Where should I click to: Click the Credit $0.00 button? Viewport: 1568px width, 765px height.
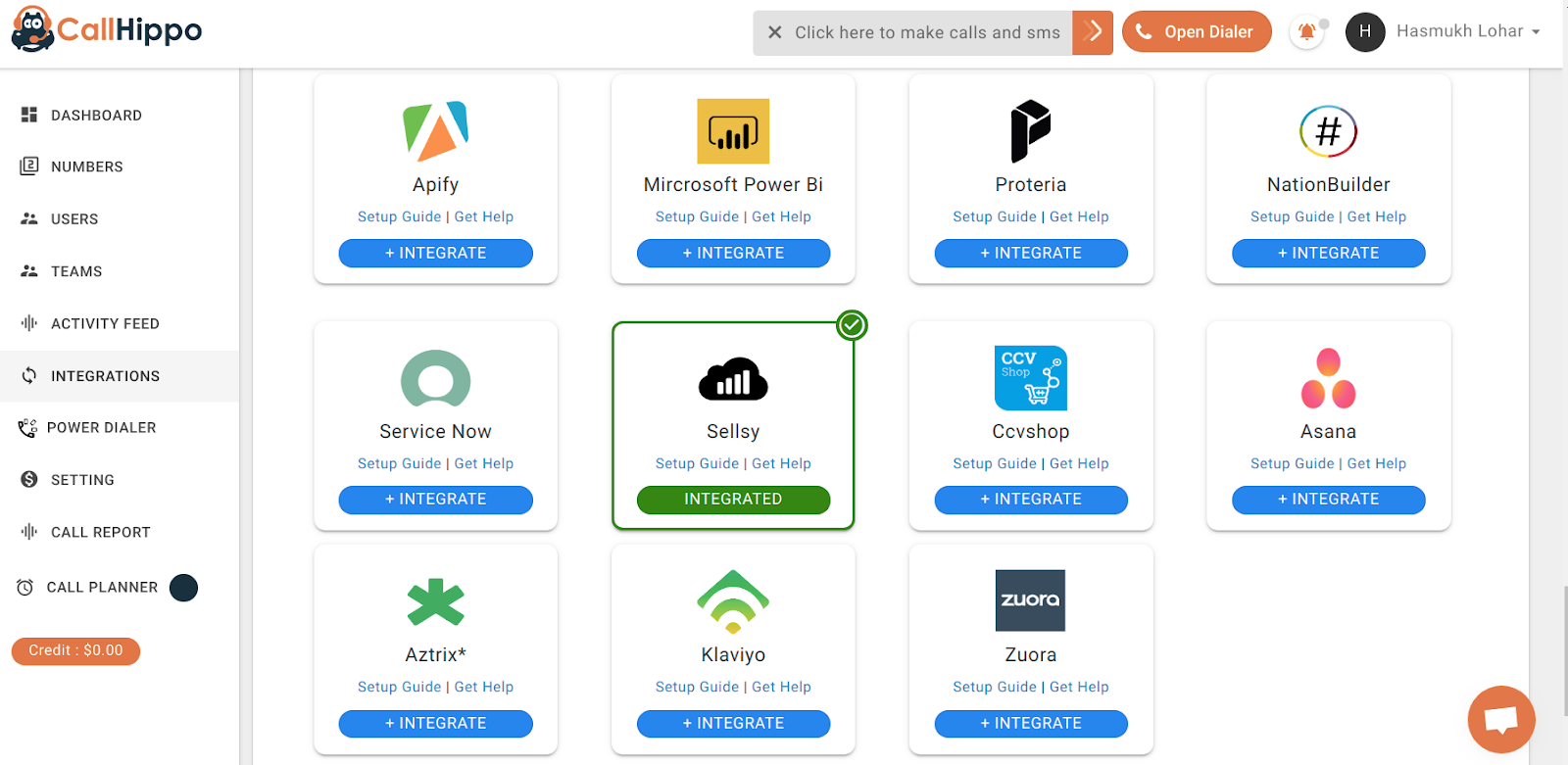[75, 650]
